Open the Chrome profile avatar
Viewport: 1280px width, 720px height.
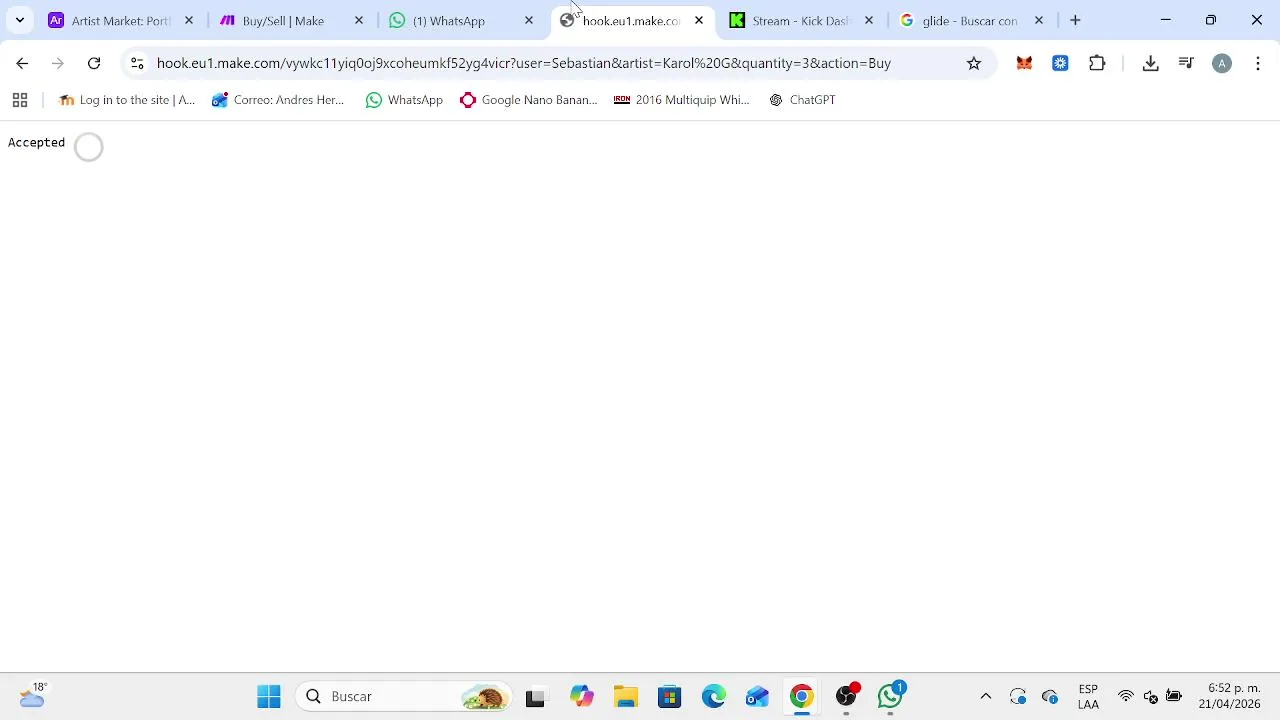coord(1222,63)
